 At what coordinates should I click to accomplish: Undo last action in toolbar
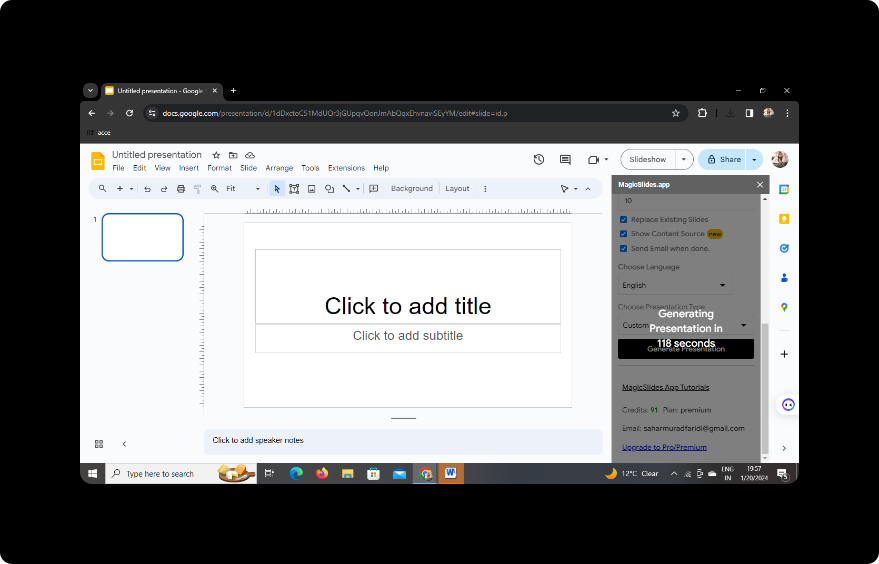[147, 189]
